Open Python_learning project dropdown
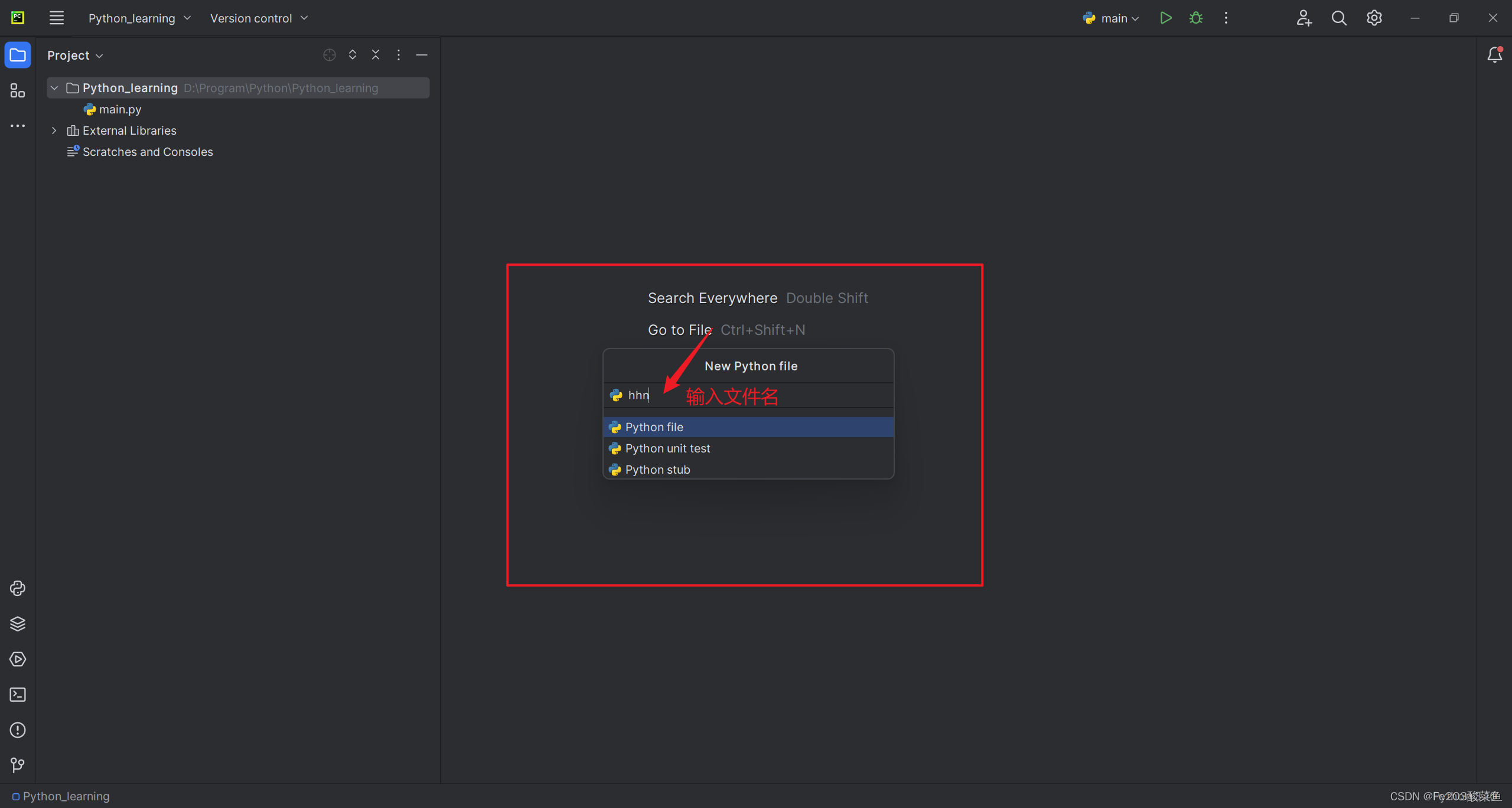1512x808 pixels. point(139,18)
